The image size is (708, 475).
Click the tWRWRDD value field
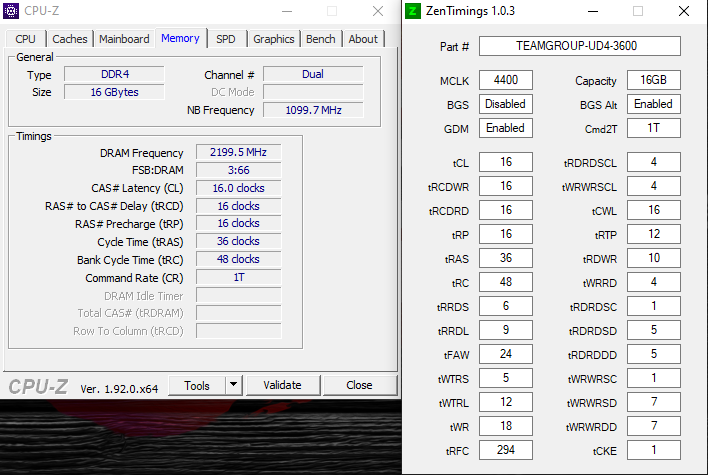(654, 426)
